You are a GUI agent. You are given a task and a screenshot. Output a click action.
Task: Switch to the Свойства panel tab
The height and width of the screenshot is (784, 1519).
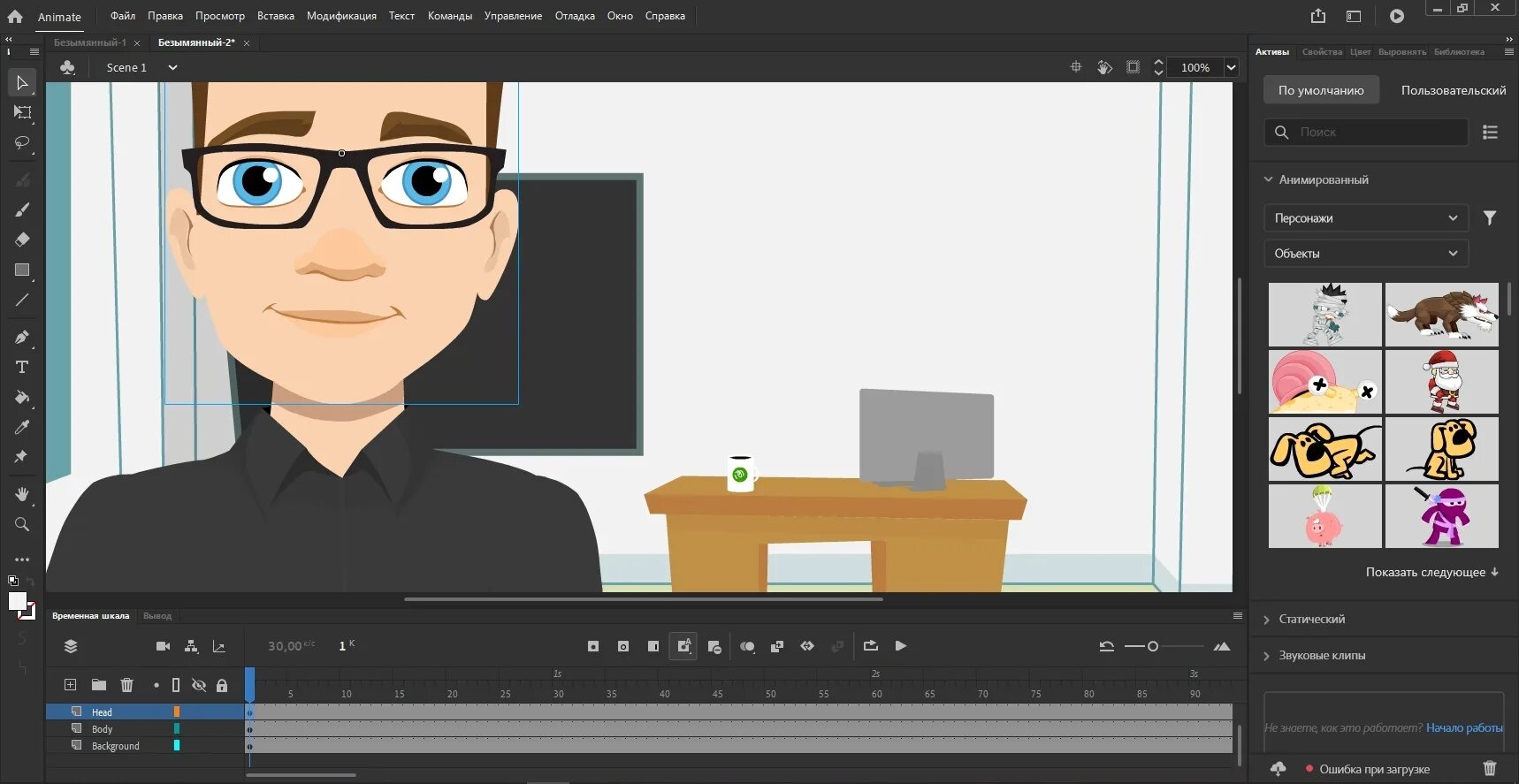click(1322, 52)
